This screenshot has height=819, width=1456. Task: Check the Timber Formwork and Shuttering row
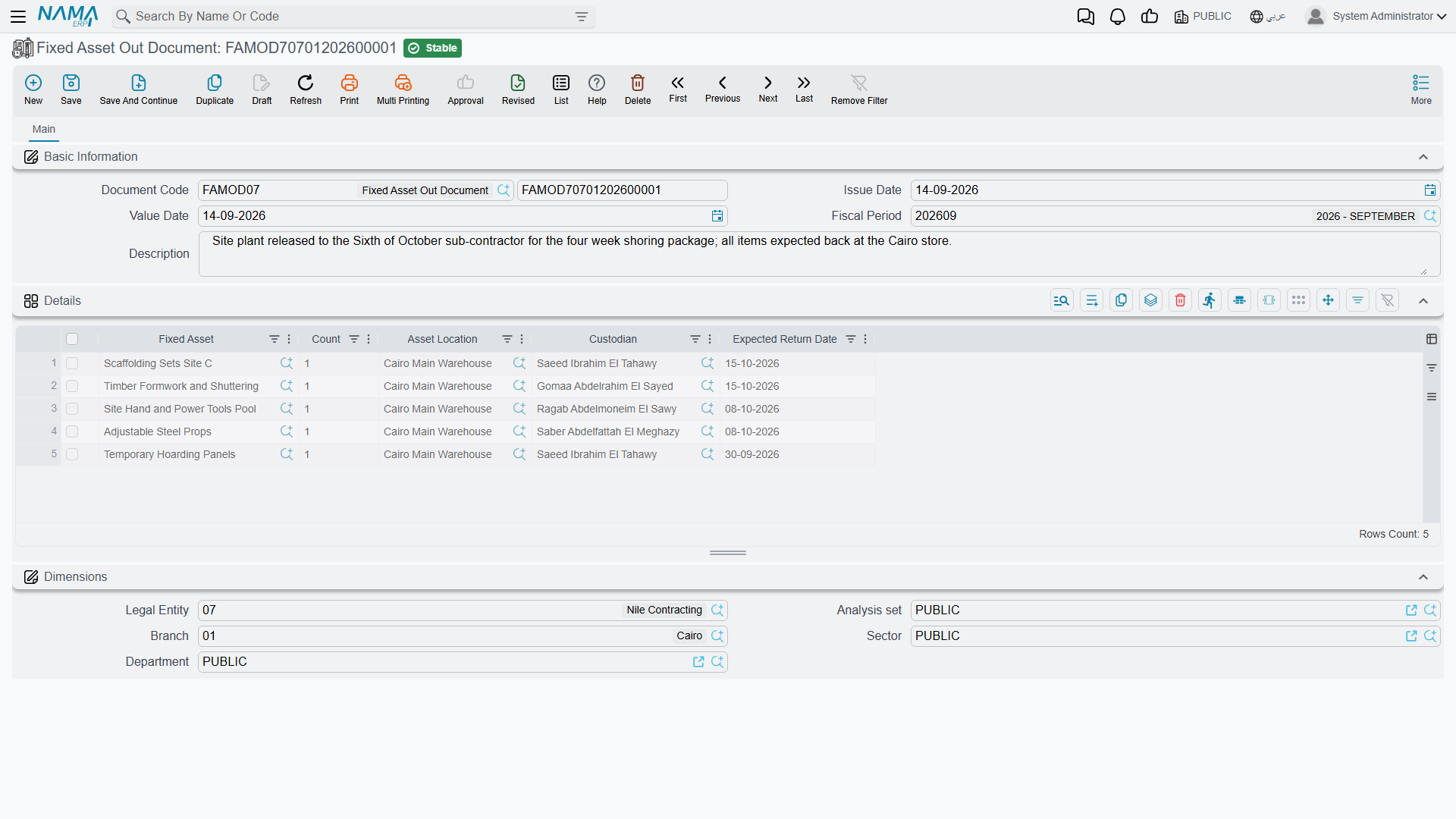click(x=72, y=386)
